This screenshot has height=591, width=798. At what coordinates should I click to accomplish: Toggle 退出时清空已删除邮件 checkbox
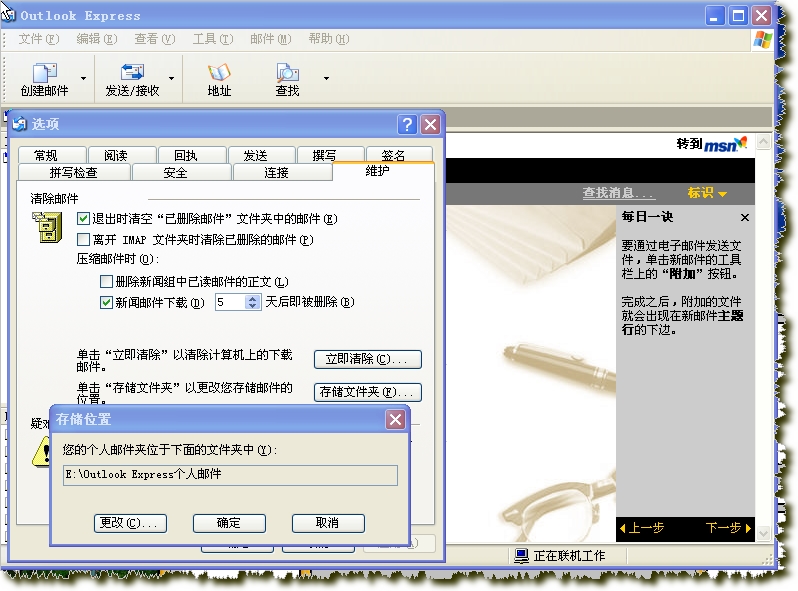[83, 219]
